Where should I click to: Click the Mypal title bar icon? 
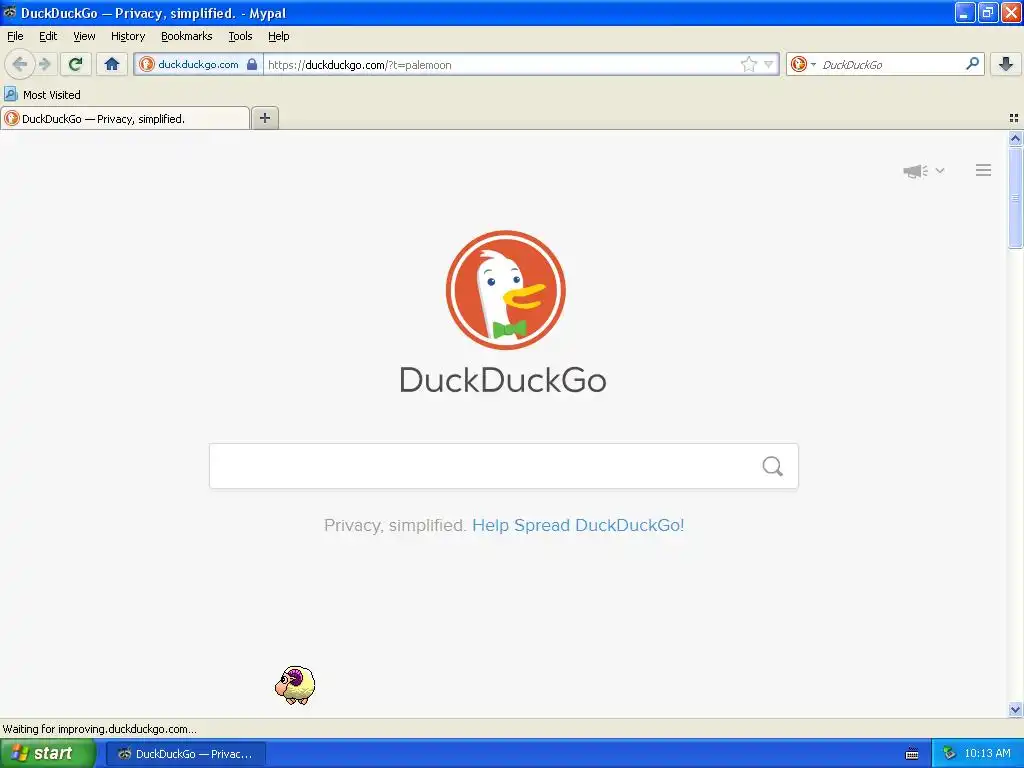tap(10, 12)
